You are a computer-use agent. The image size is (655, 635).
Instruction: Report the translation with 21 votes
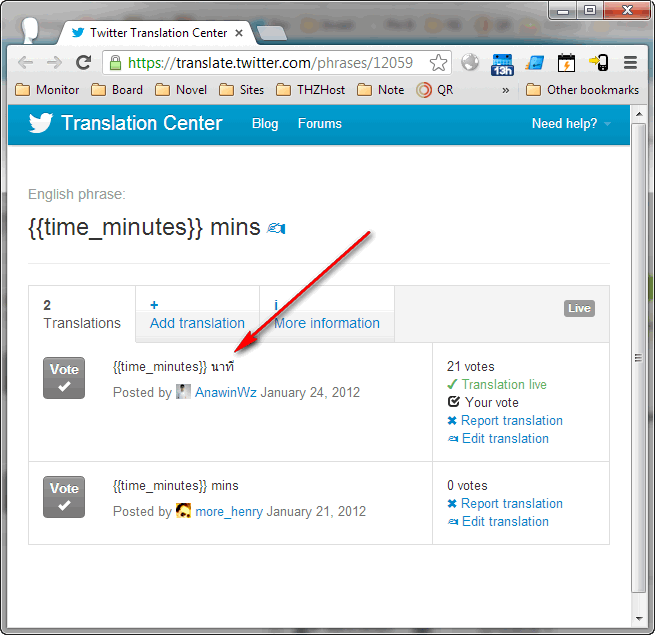(505, 420)
